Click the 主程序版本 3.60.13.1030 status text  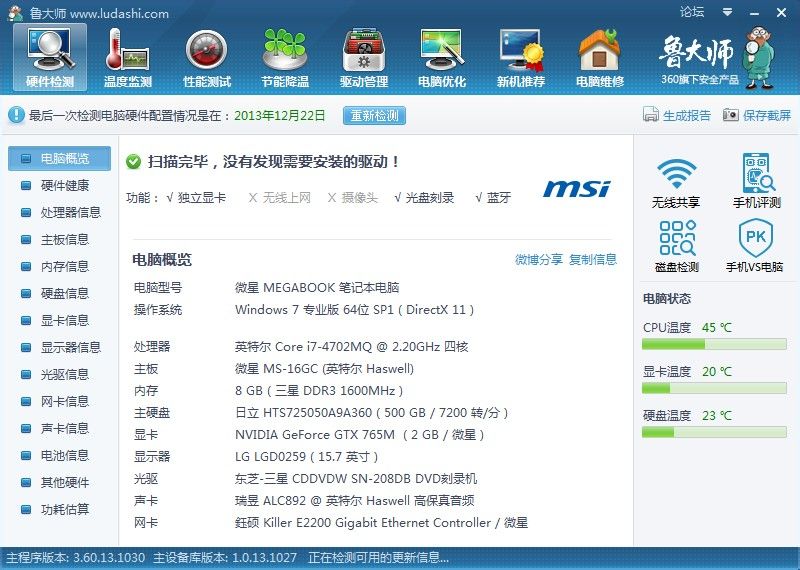pos(75,558)
